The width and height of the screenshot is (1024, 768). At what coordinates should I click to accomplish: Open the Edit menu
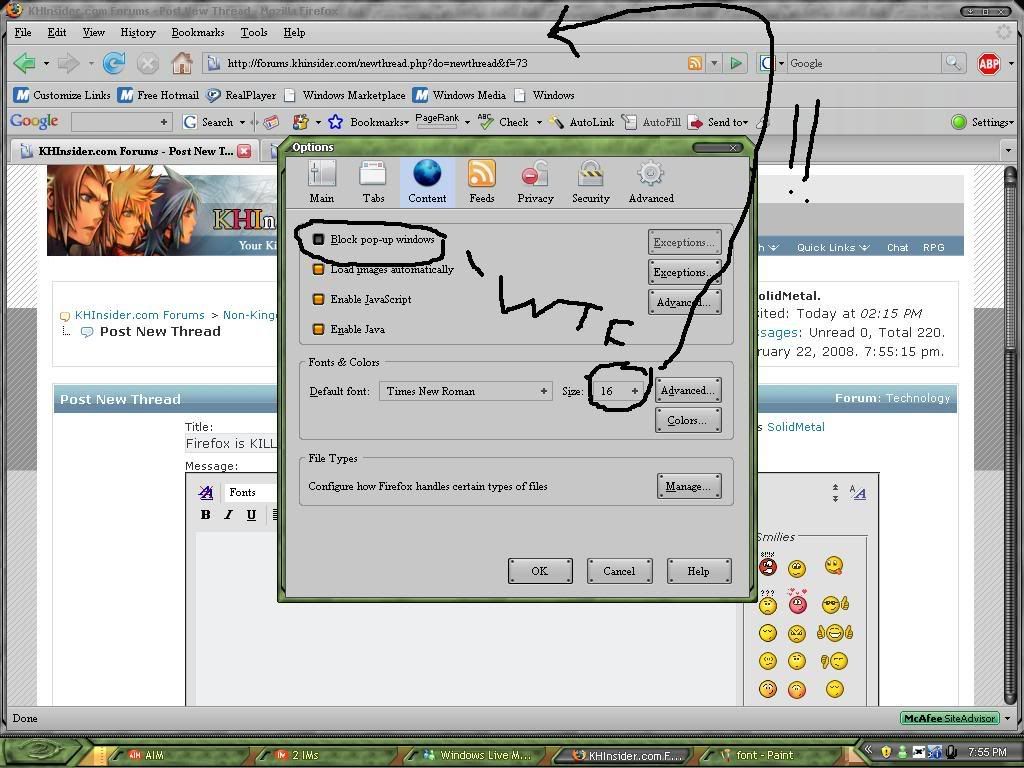click(x=57, y=33)
